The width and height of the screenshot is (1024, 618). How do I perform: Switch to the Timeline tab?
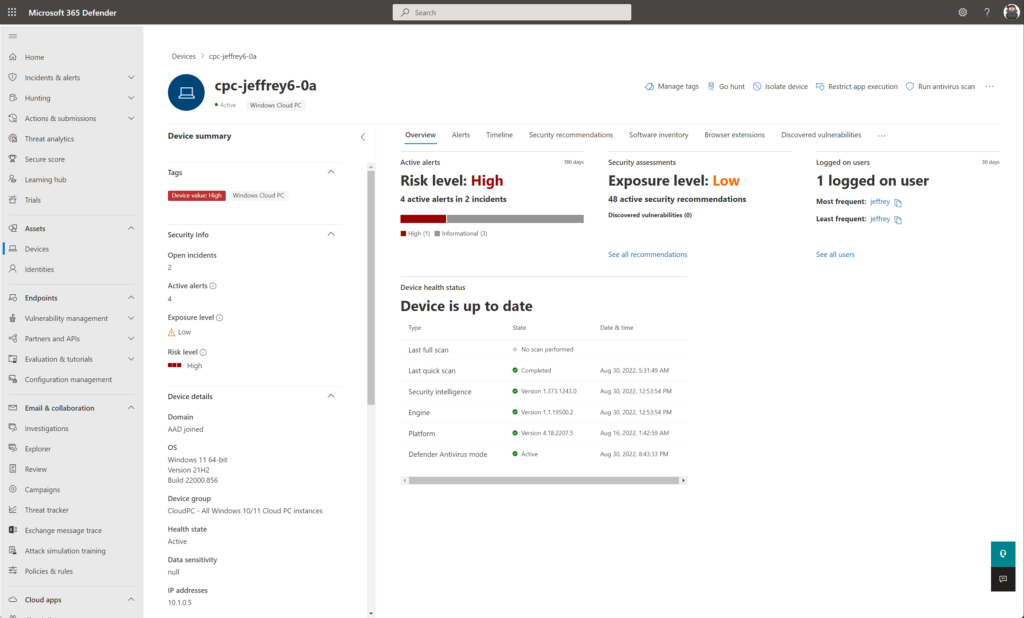click(499, 135)
